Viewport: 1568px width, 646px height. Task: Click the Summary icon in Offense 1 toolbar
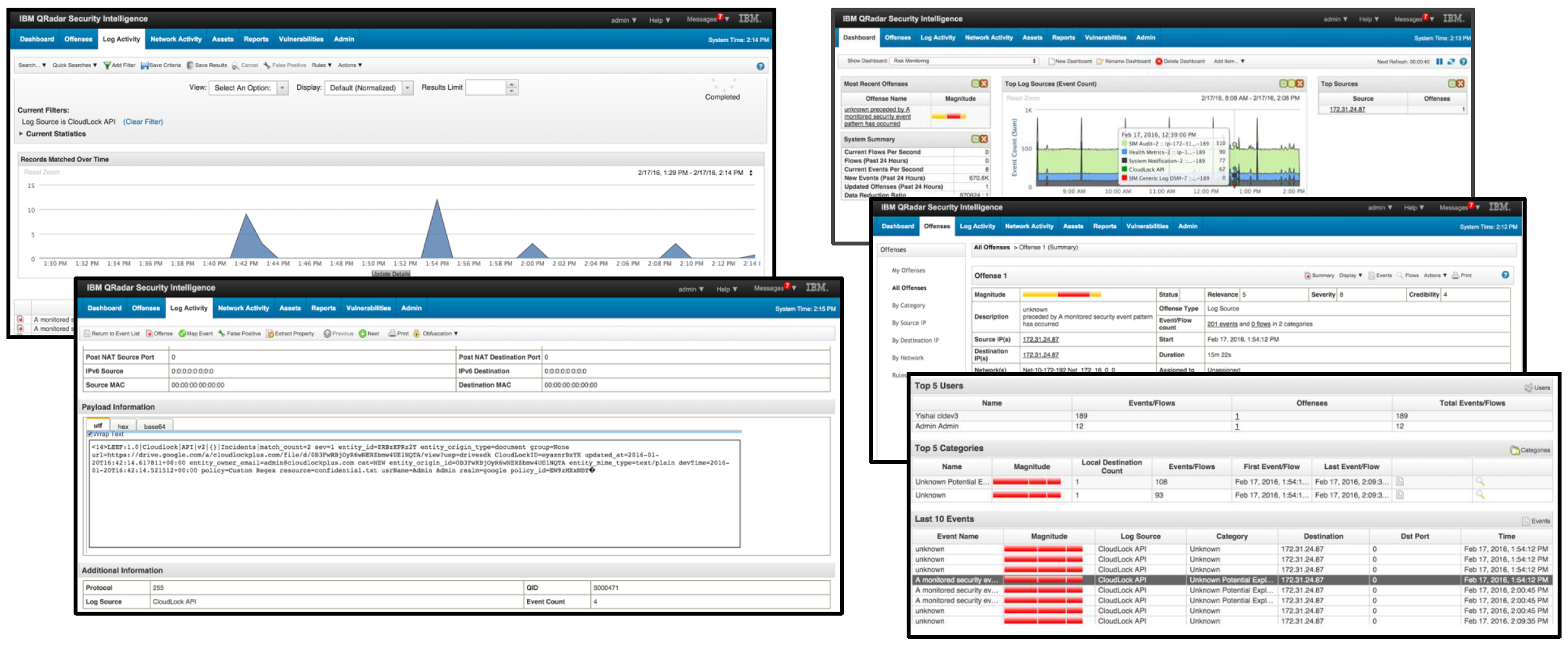(x=1308, y=276)
